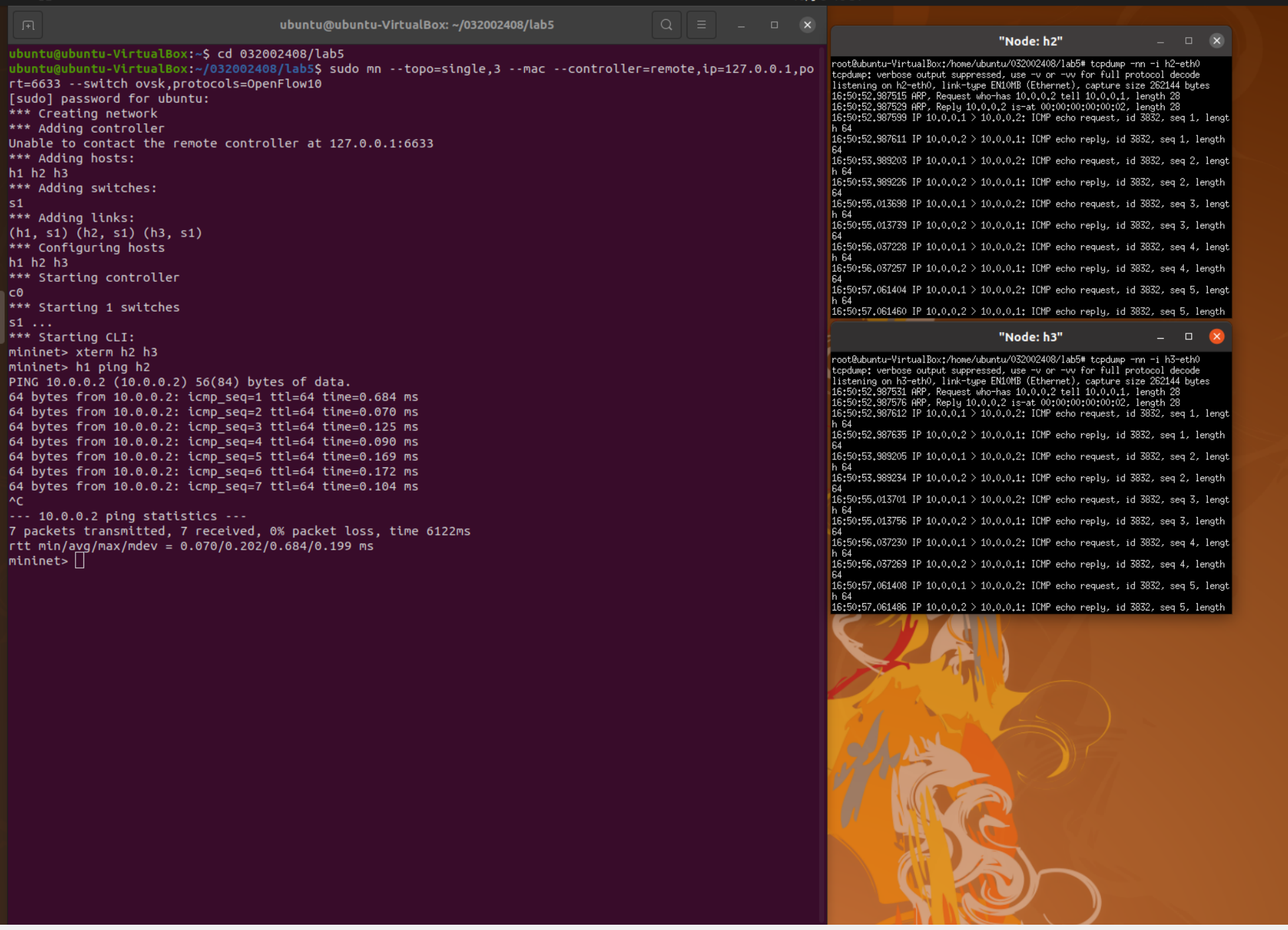This screenshot has height=930, width=1288.
Task: Maximize the Node: h2 window
Action: (1189, 41)
